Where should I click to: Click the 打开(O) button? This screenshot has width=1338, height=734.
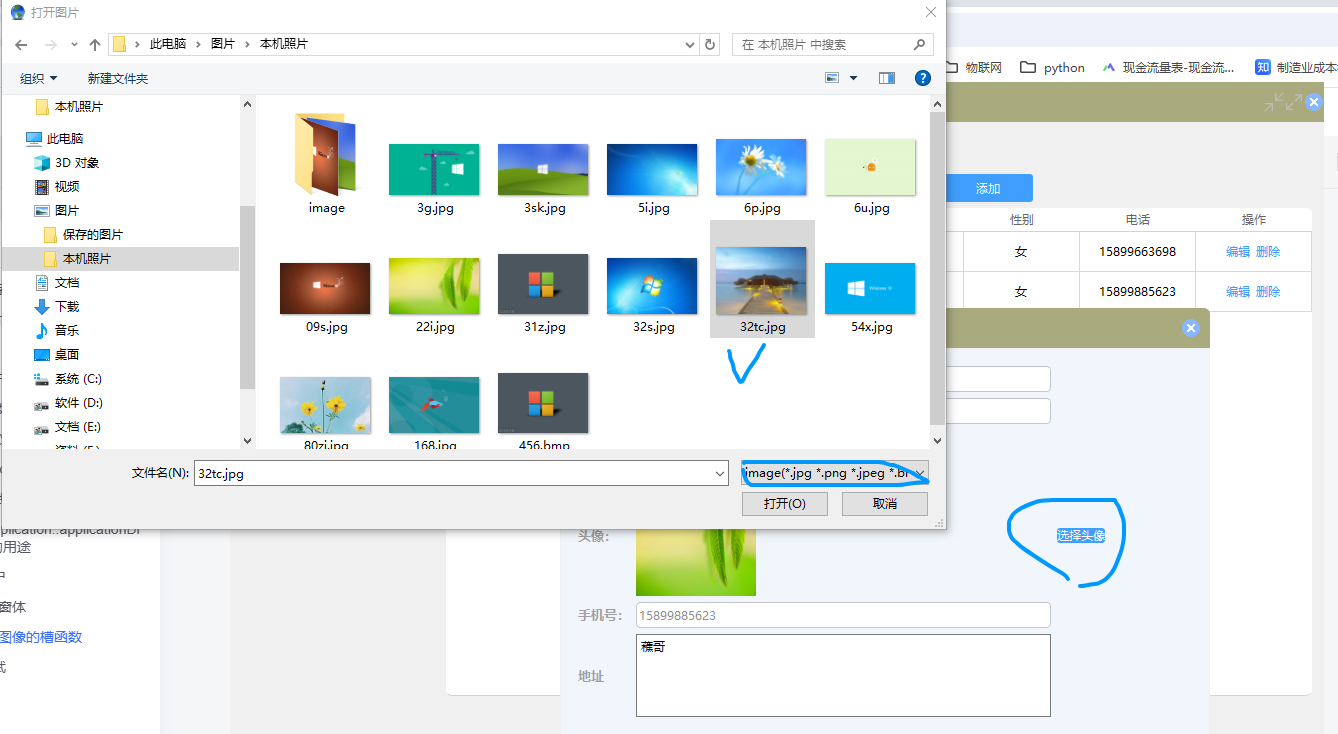[x=785, y=503]
